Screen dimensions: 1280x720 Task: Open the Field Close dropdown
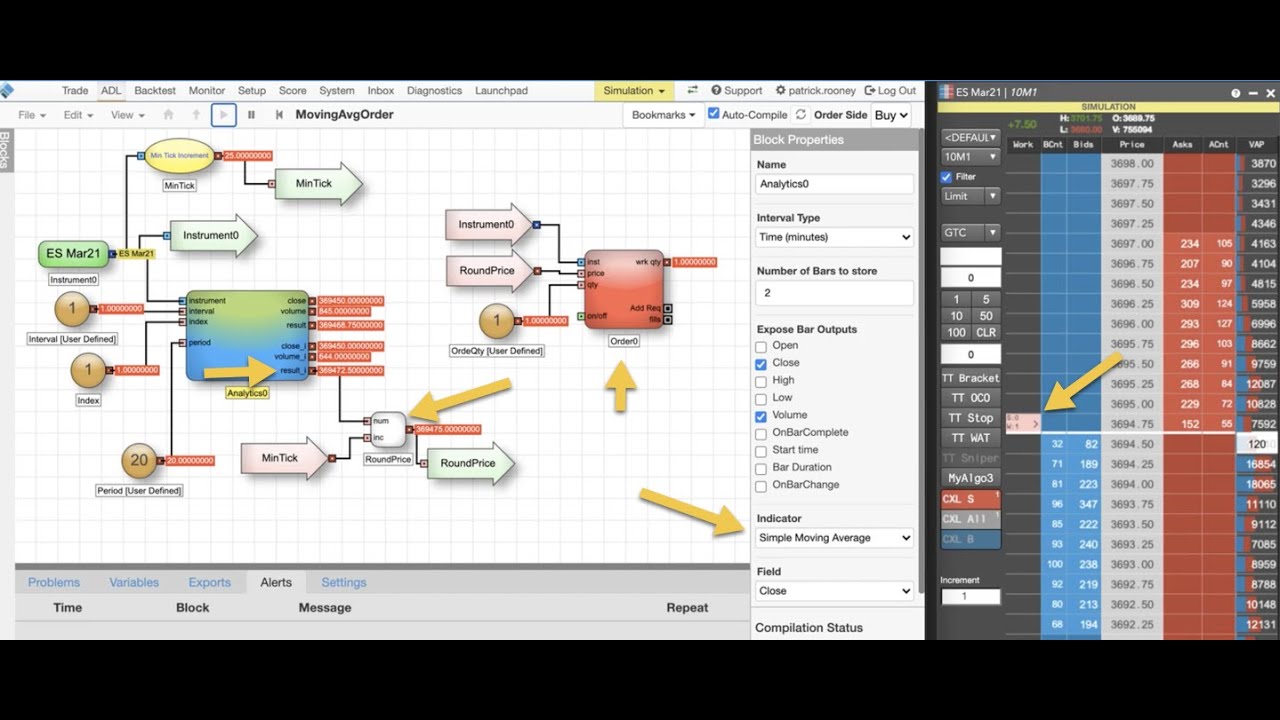(835, 591)
